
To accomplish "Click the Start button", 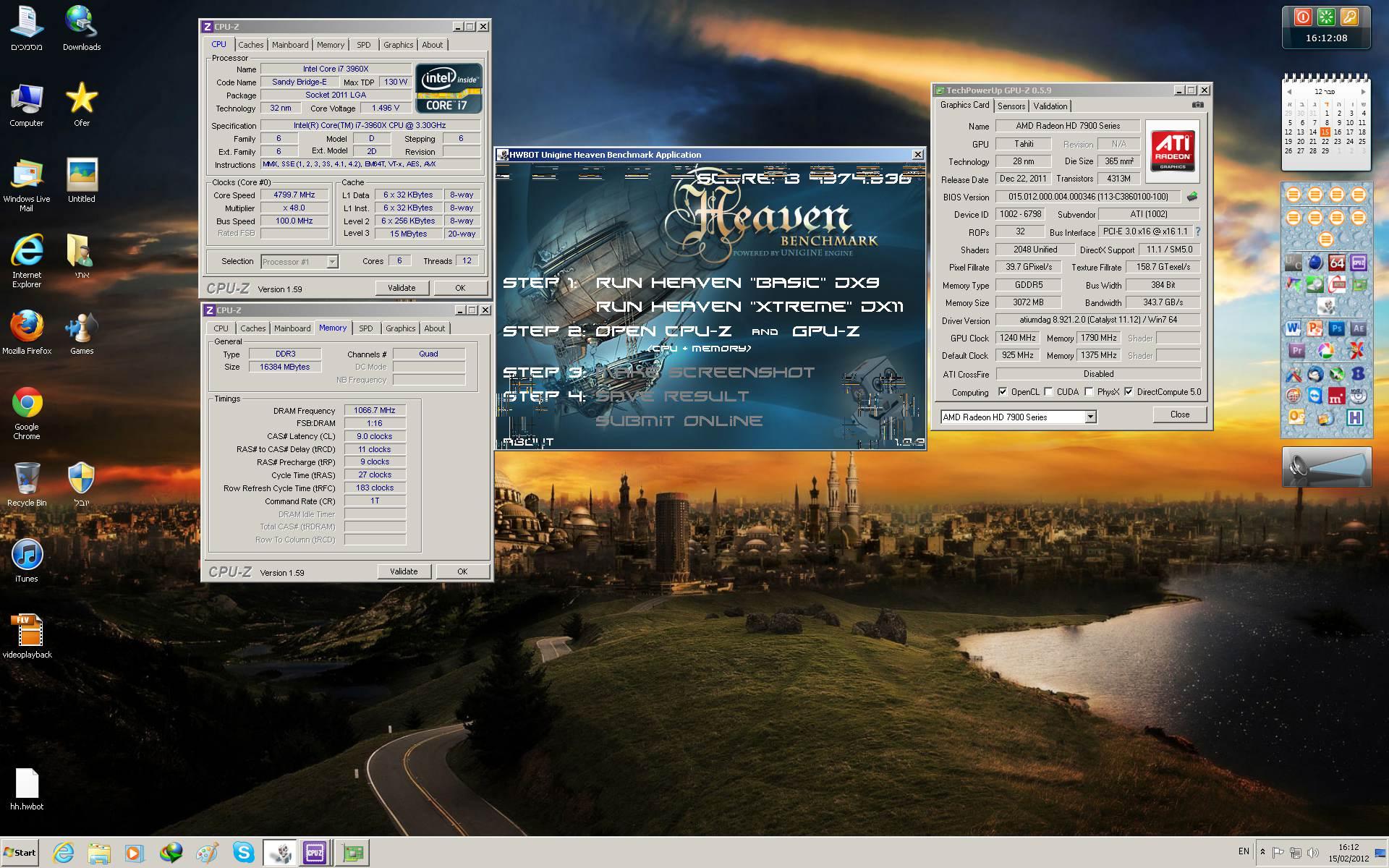I will click(20, 852).
